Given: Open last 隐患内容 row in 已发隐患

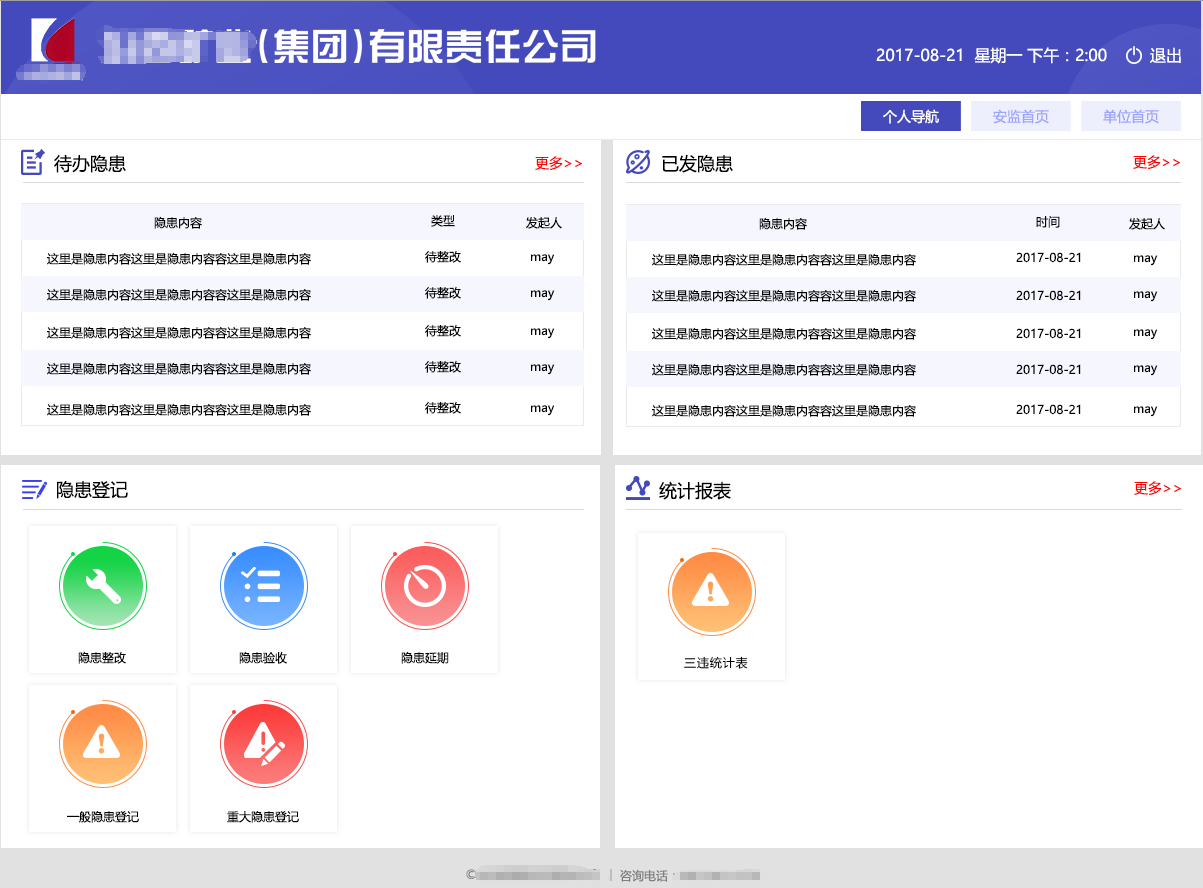Looking at the screenshot, I should [x=784, y=411].
